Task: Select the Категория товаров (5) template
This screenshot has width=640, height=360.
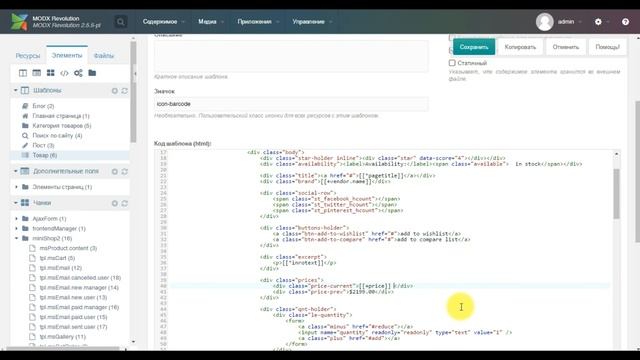Action: click(x=62, y=126)
